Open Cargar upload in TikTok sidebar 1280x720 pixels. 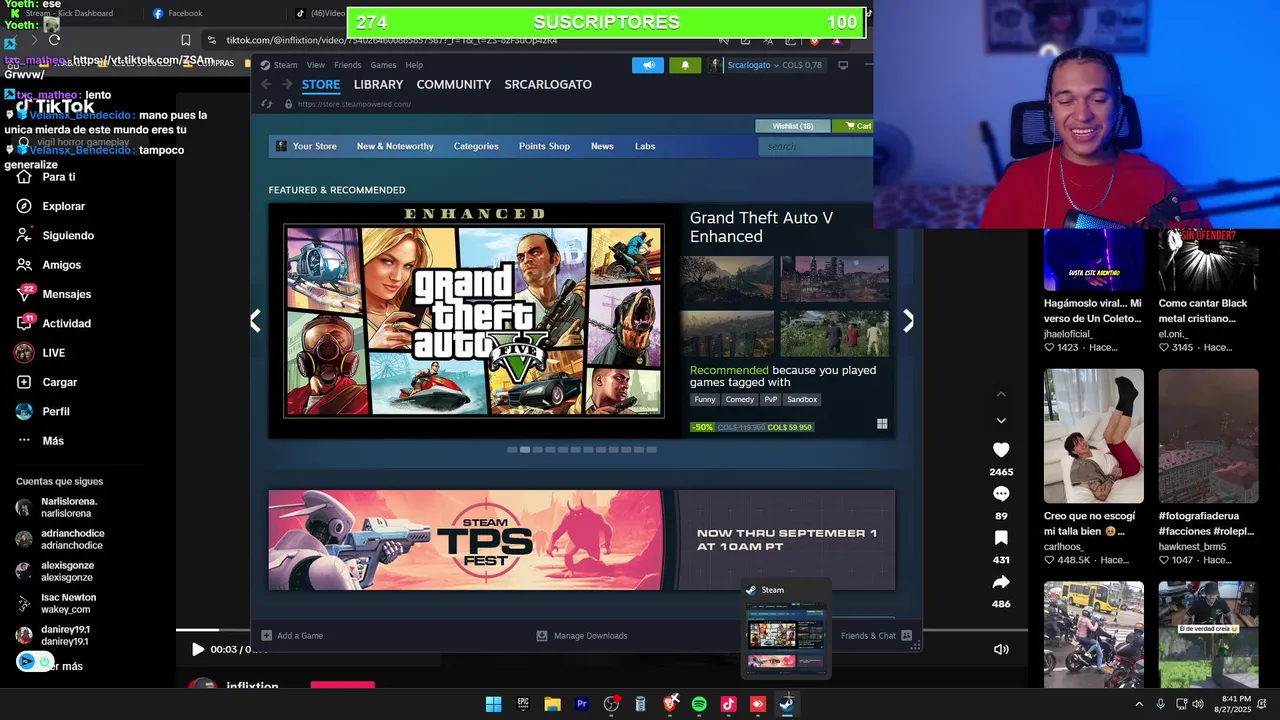(46, 382)
